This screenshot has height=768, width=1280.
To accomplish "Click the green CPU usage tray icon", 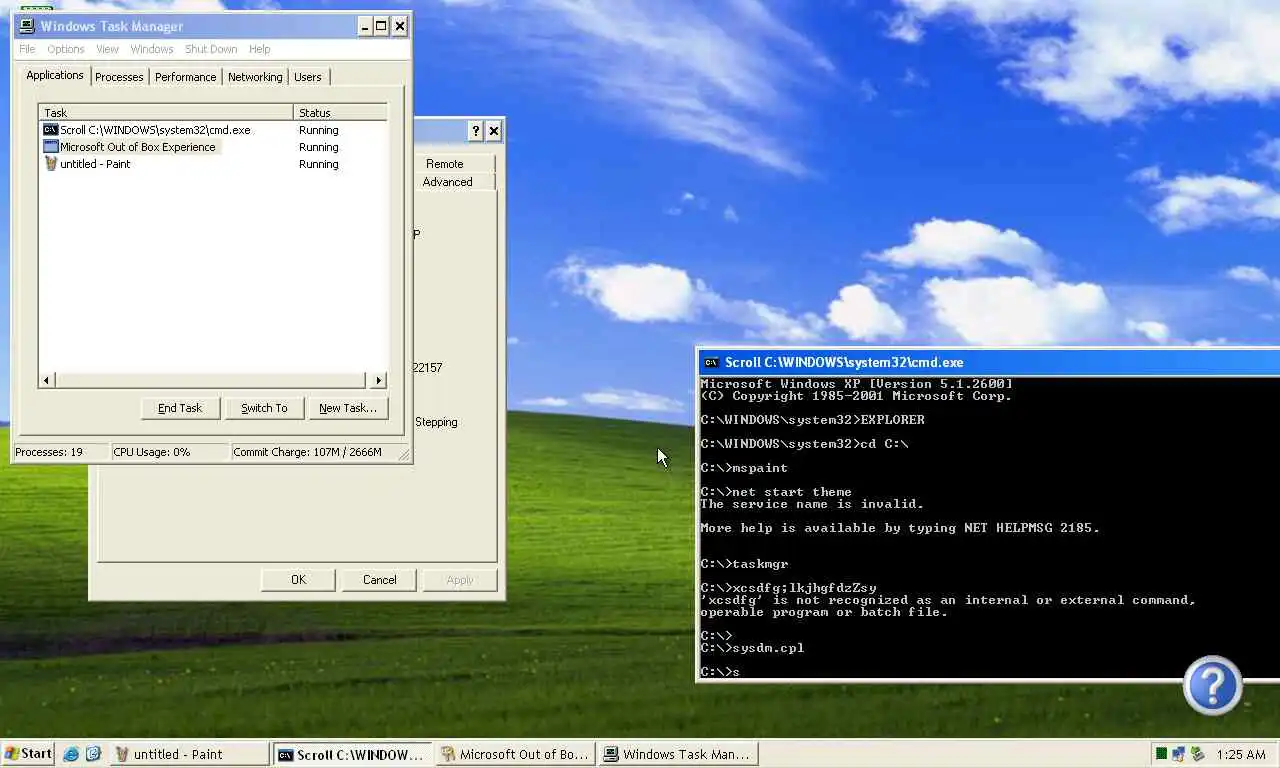I will point(1162,754).
